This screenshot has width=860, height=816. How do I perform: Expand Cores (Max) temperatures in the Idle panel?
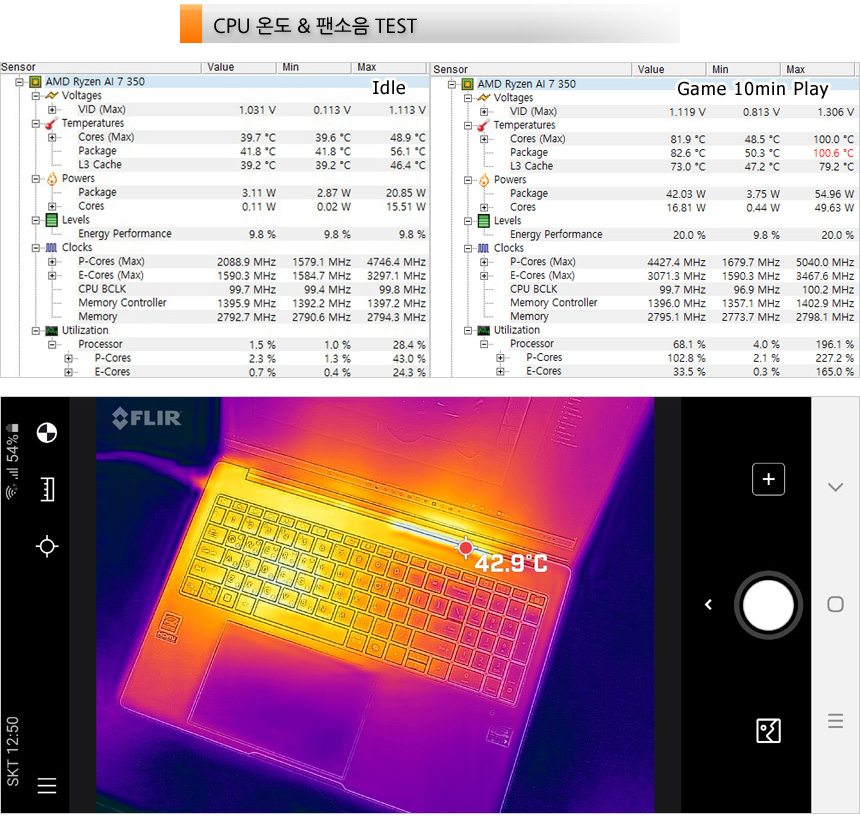52,137
